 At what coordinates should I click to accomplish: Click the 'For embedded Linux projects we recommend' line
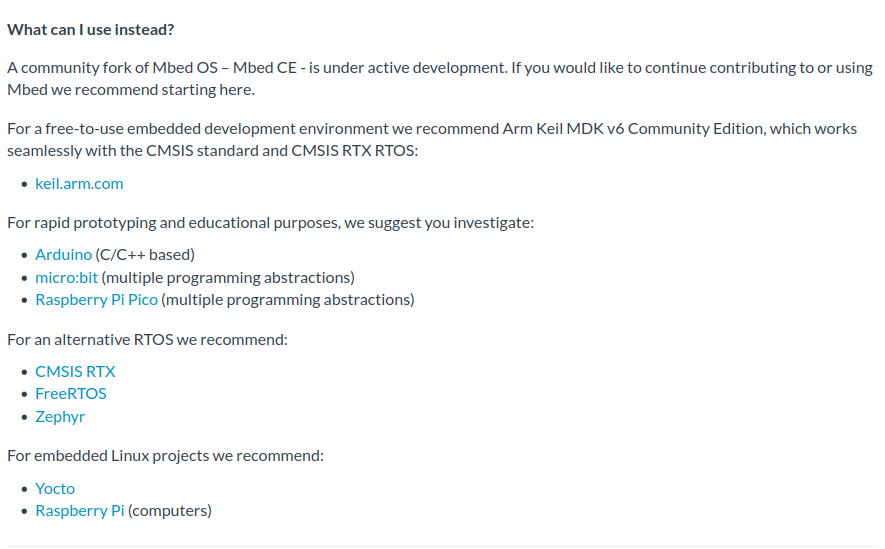pyautogui.click(x=165, y=456)
